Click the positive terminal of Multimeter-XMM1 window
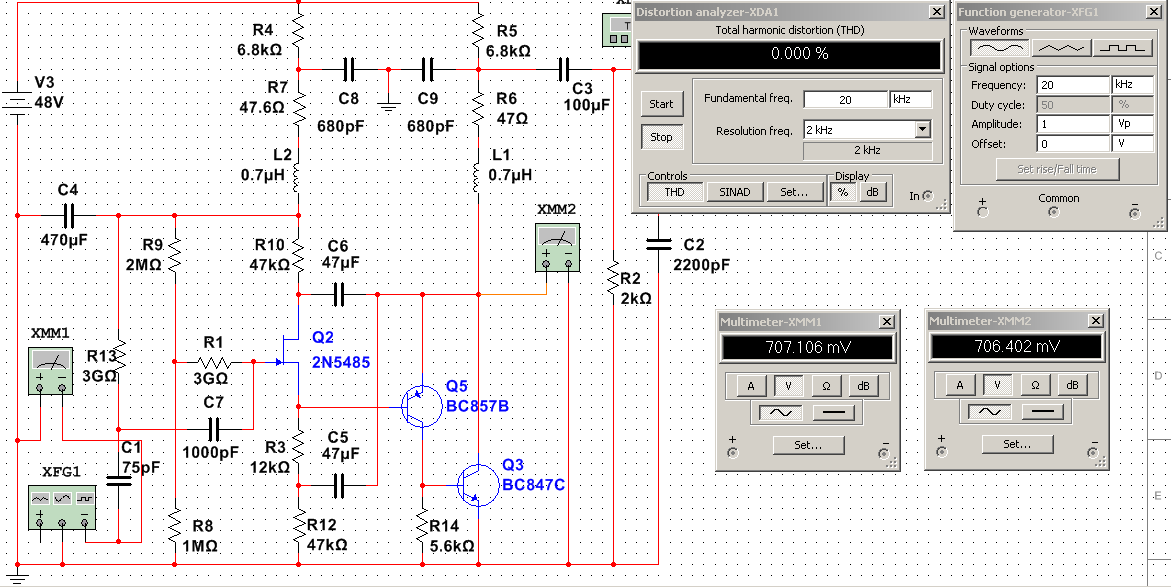This screenshot has height=588, width=1171. [x=732, y=452]
